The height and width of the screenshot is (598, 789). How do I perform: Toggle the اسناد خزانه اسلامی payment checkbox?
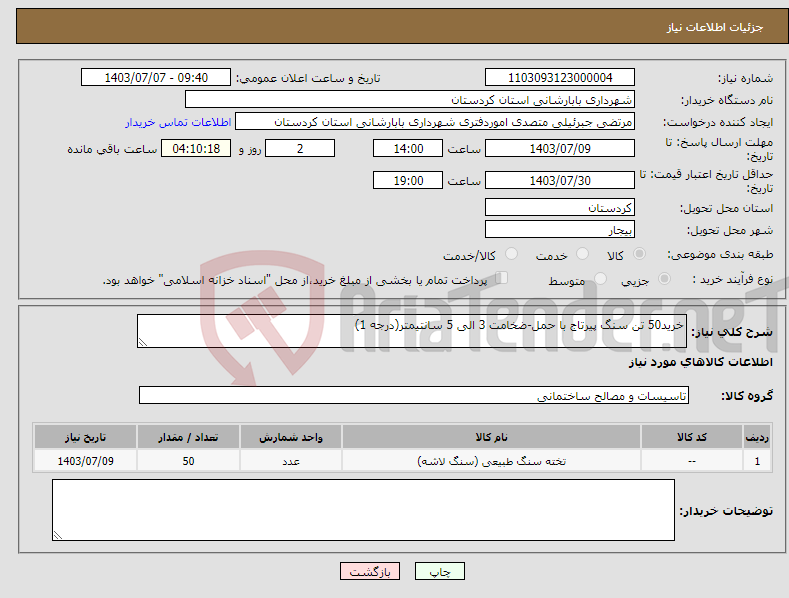pyautogui.click(x=502, y=277)
